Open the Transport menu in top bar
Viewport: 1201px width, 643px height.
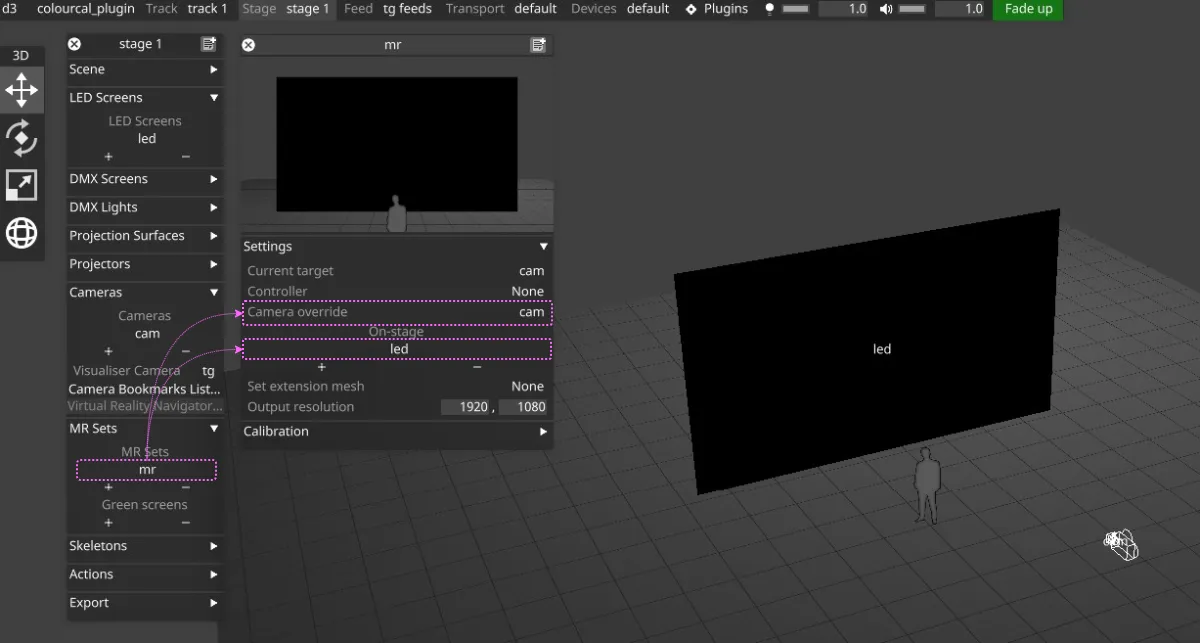coord(475,9)
